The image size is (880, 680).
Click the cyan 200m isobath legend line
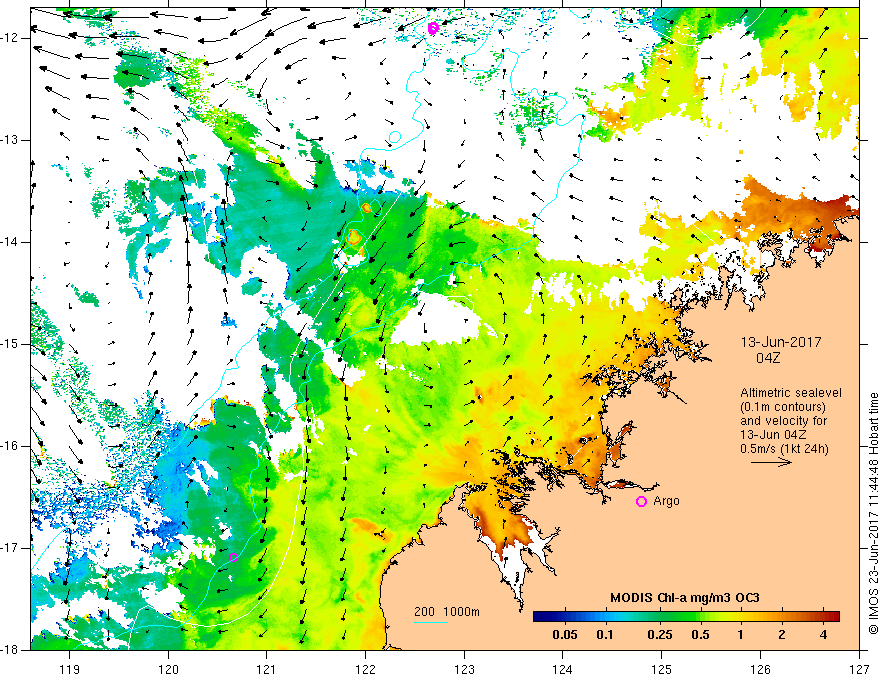[x=430, y=622]
